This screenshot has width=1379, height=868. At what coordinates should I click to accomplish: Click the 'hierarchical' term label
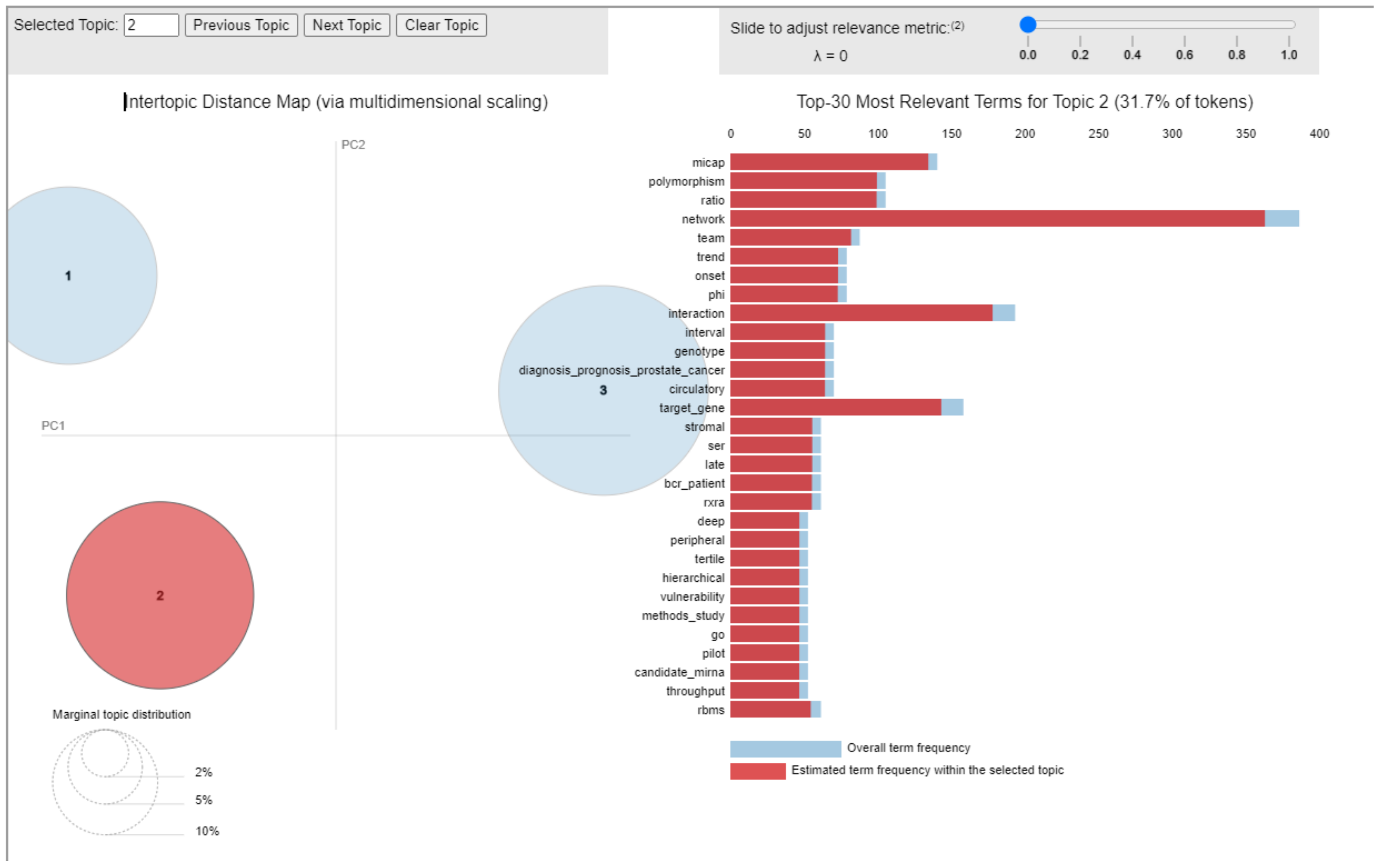coord(693,578)
